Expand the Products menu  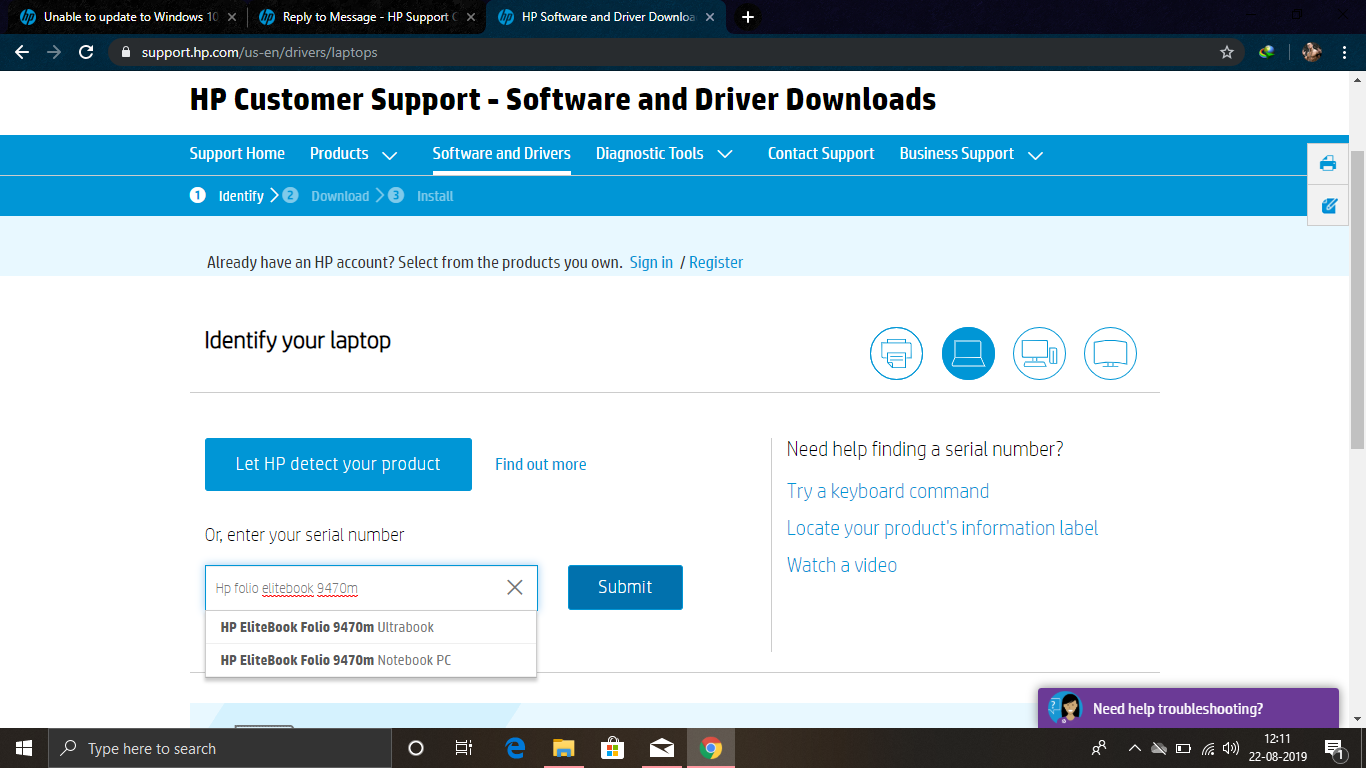click(354, 154)
